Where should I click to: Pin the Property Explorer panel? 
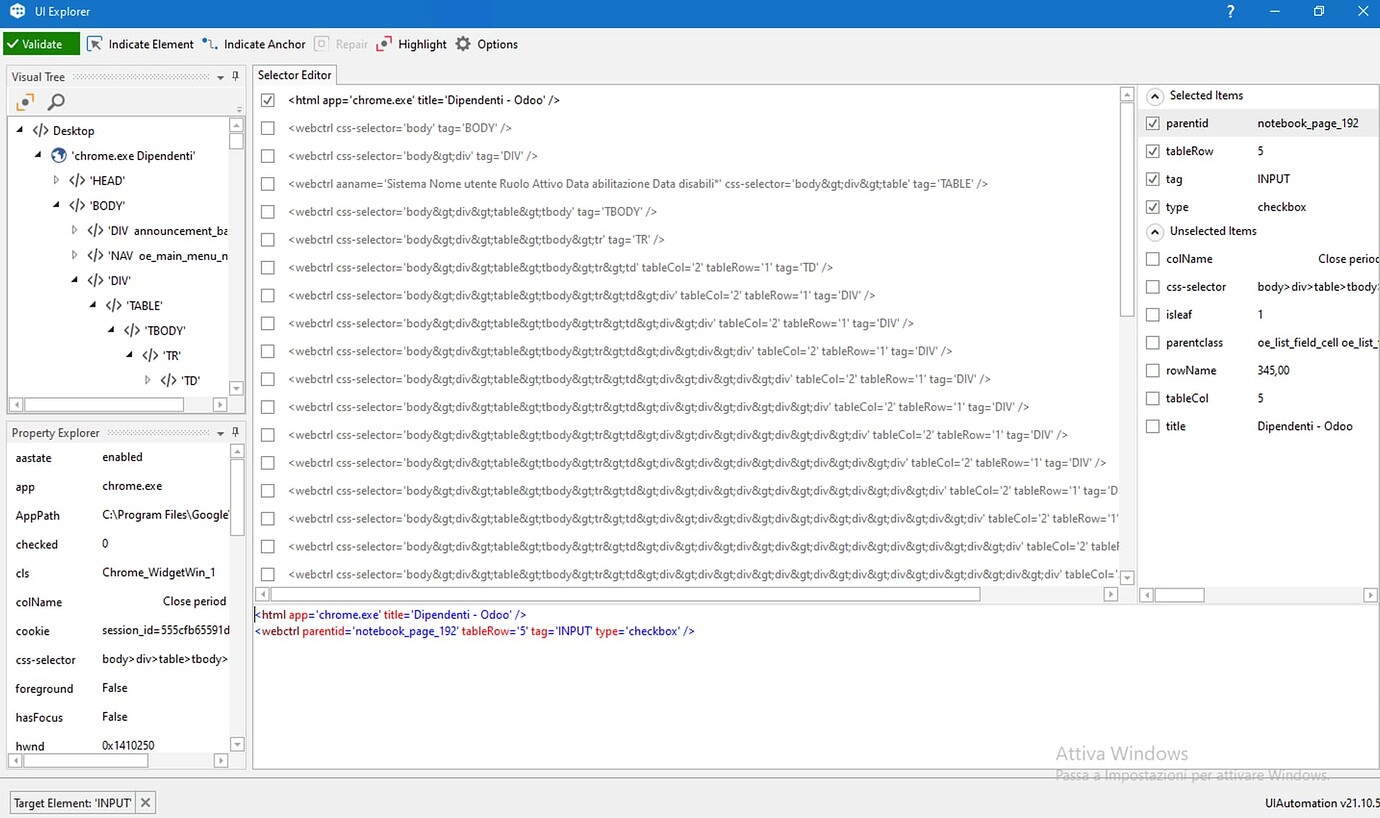[235, 432]
